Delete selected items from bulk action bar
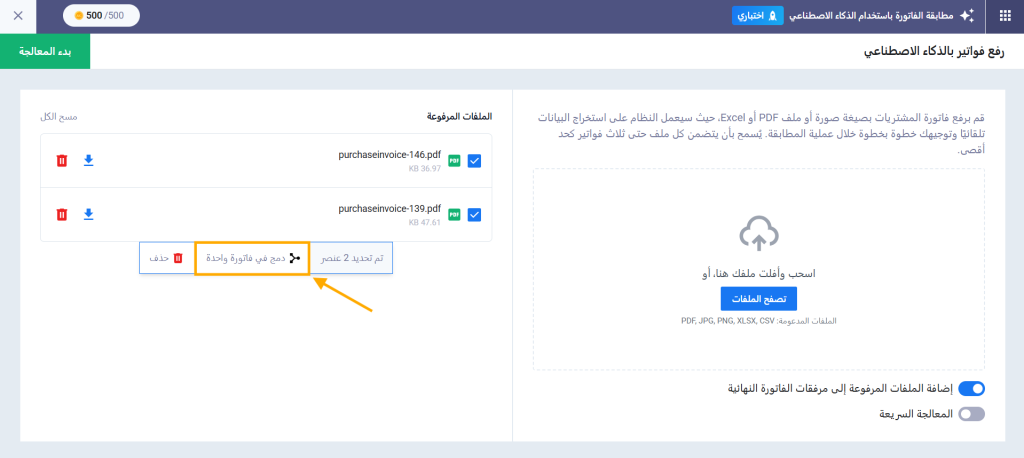 point(166,257)
